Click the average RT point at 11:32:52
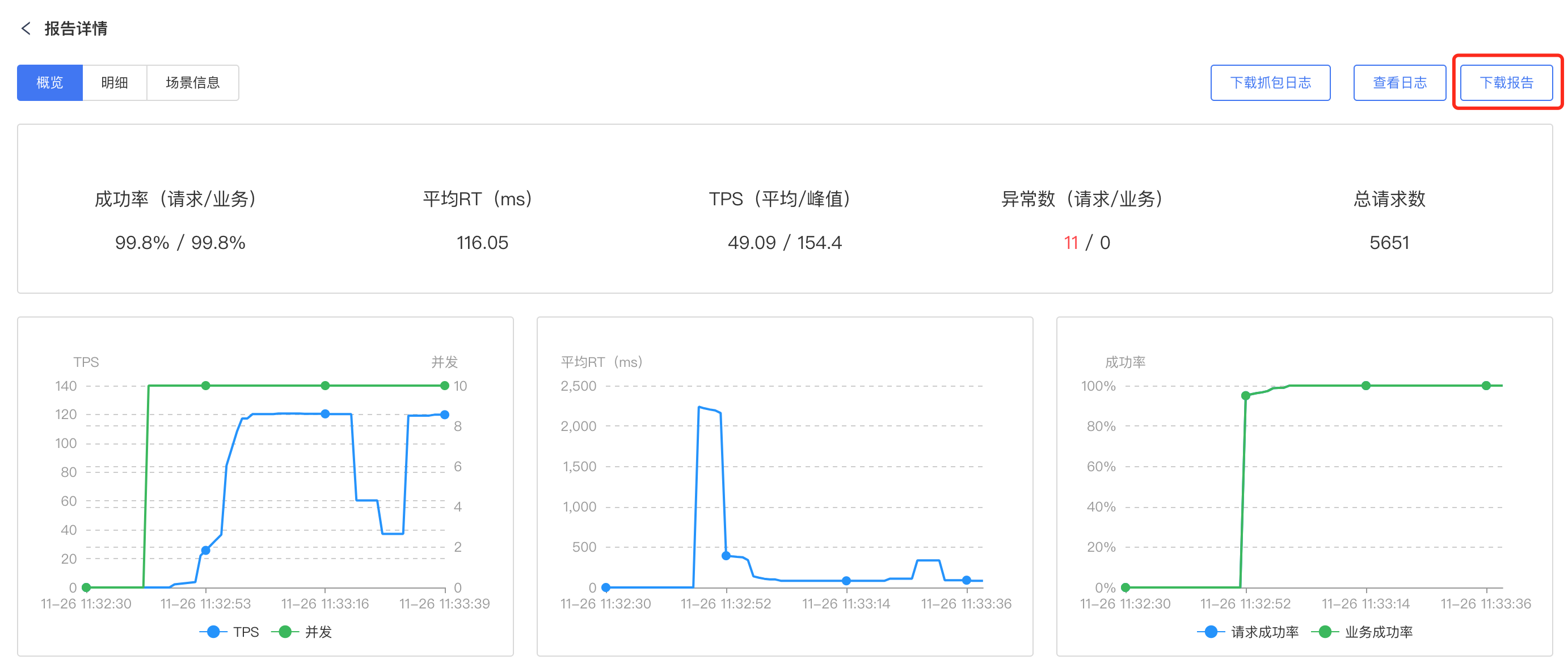Image resolution: width=1568 pixels, height=668 pixels. tap(726, 556)
